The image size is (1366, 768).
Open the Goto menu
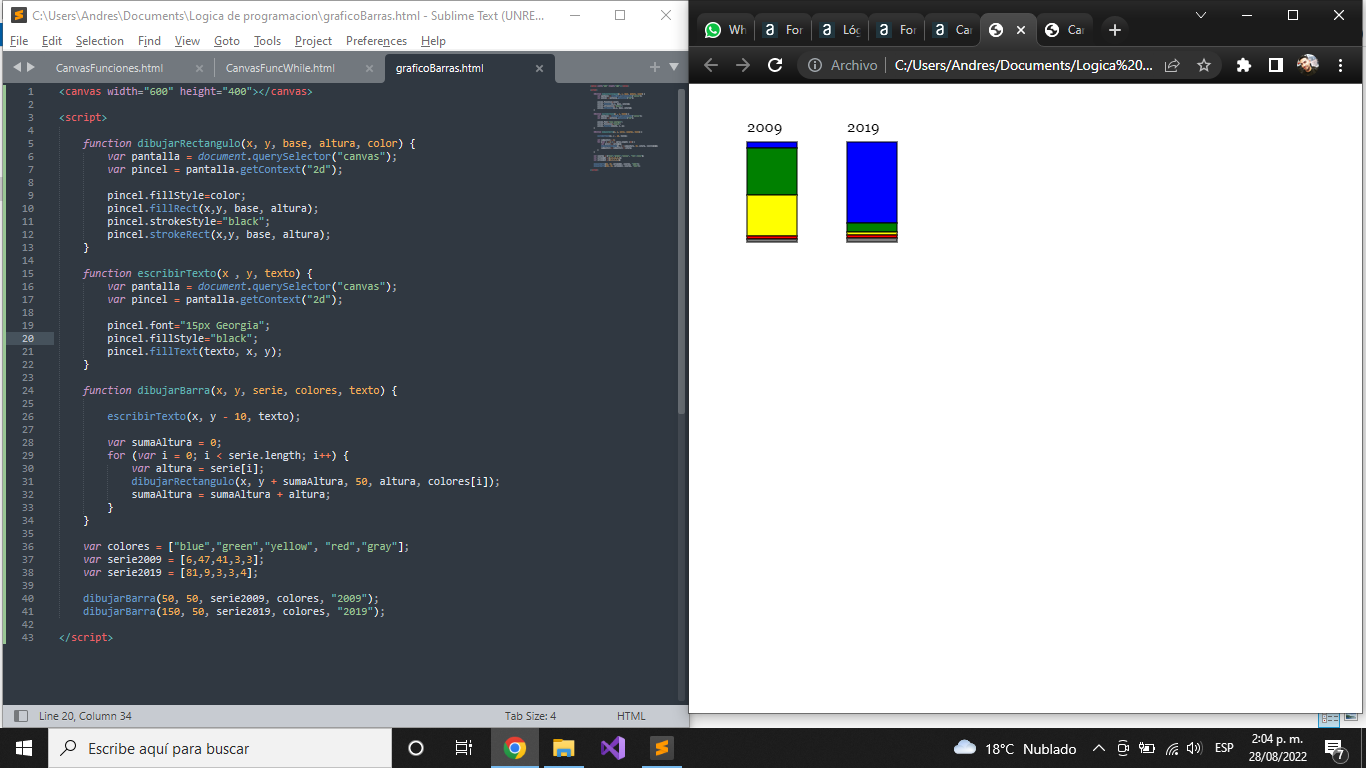point(227,41)
